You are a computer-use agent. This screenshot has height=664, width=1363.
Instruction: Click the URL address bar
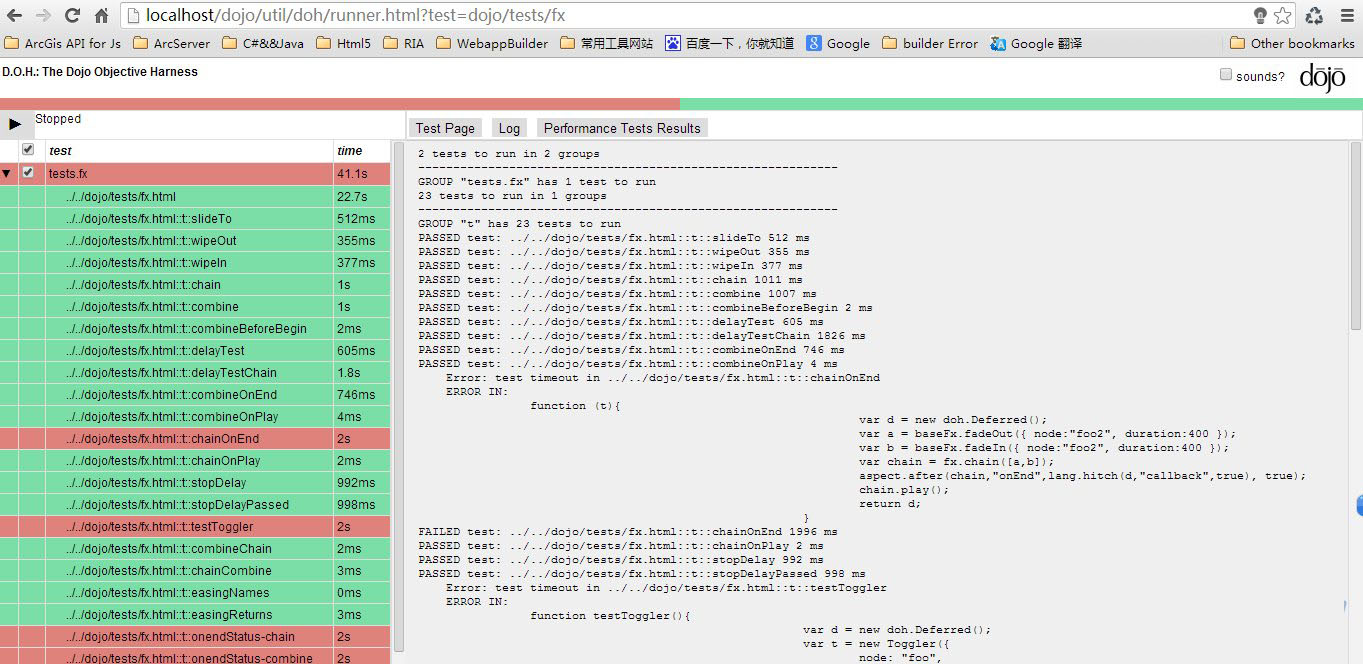tap(680, 15)
